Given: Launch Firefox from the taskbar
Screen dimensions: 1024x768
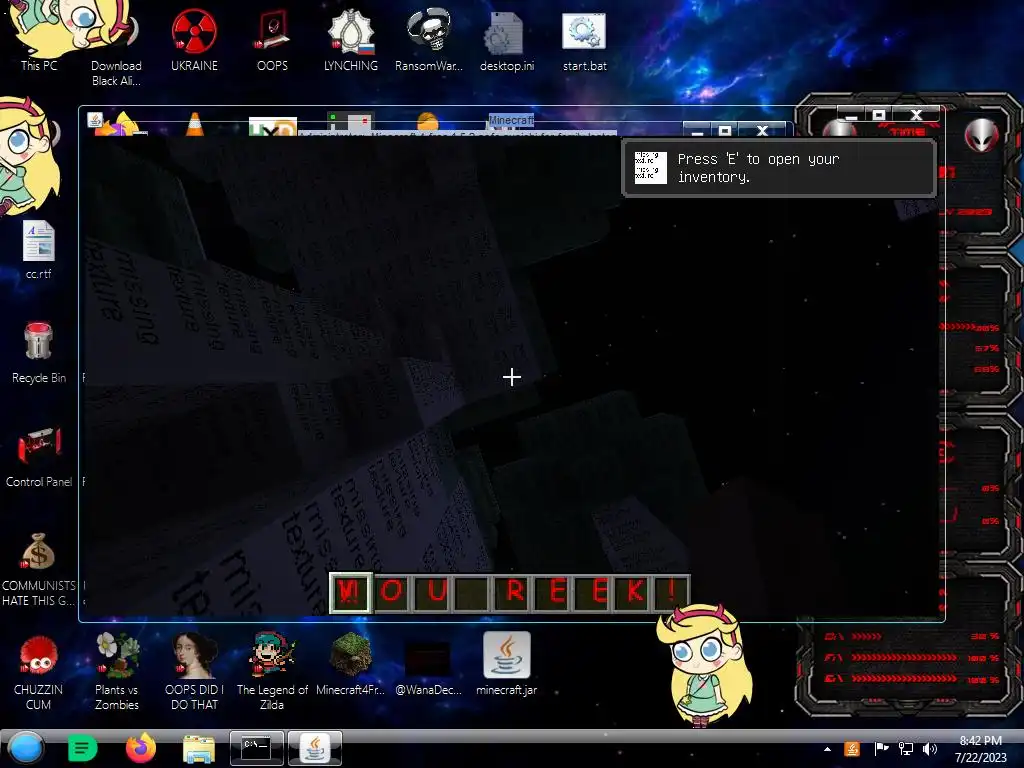Looking at the screenshot, I should point(141,748).
